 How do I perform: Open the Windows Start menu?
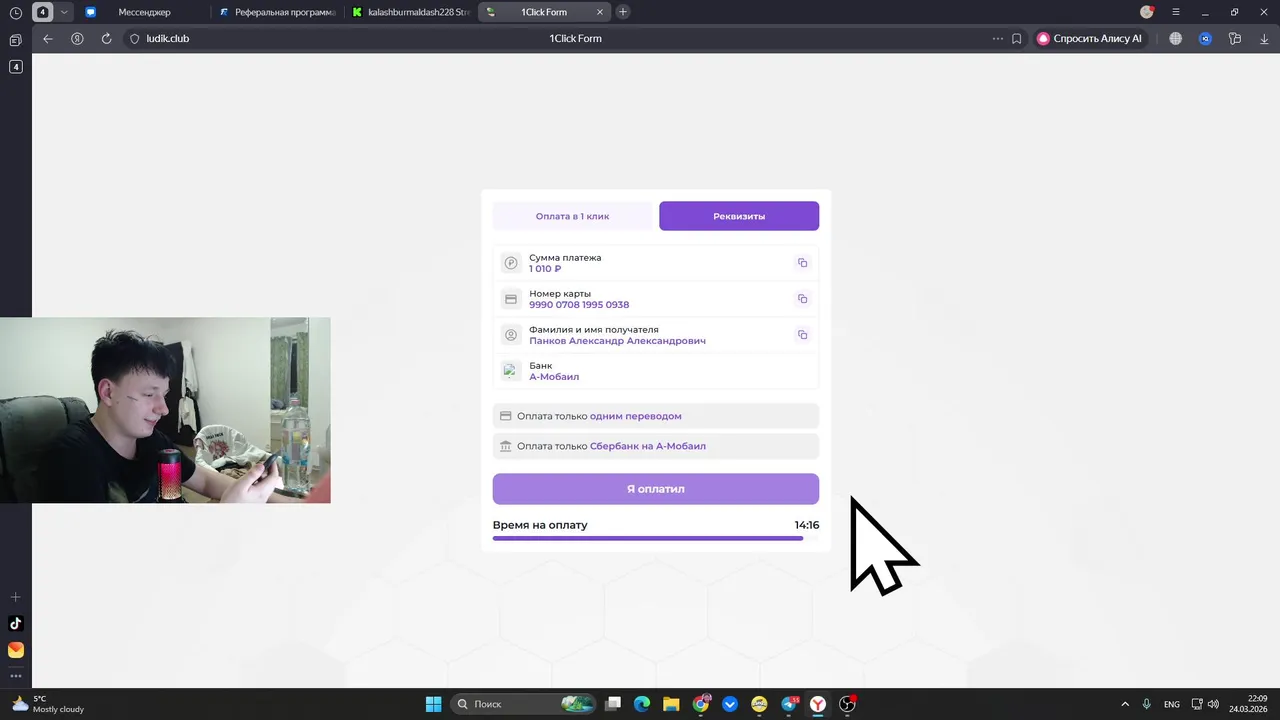(x=433, y=704)
